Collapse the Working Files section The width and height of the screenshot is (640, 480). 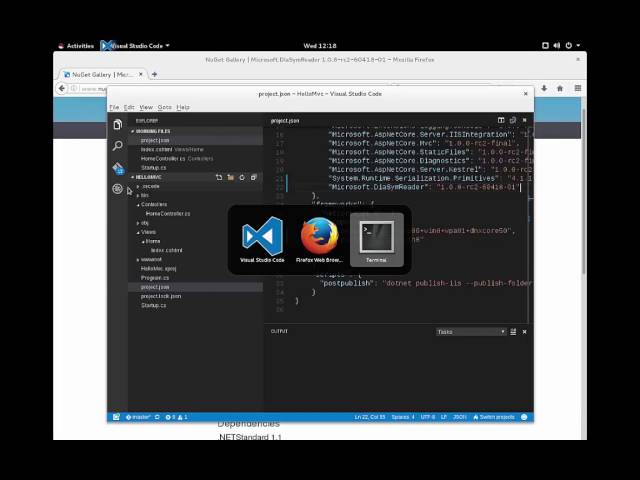click(133, 131)
